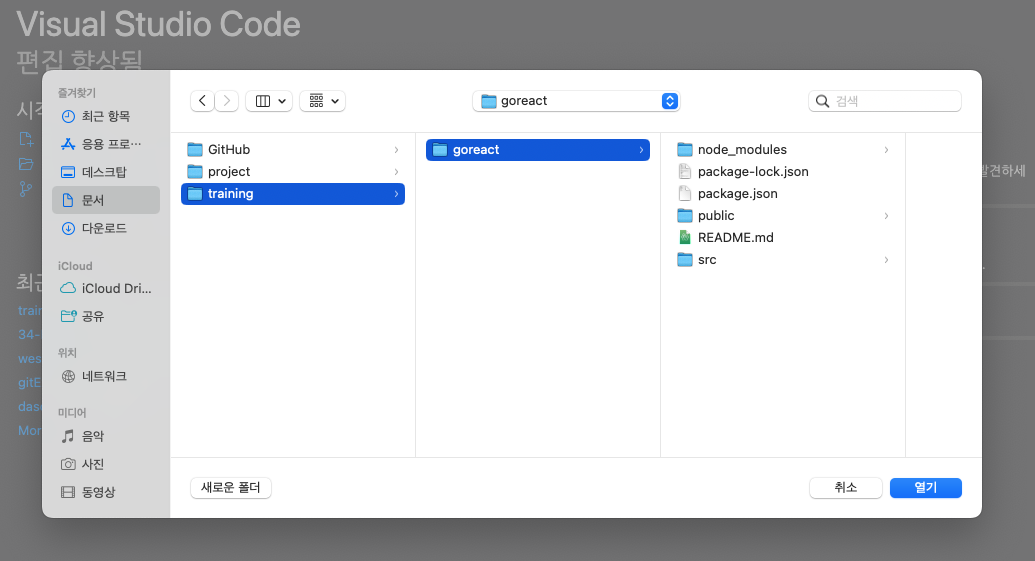Viewport: 1035px width, 561px height.
Task: Select 다운로드 in the sidebar
Action: click(x=106, y=228)
